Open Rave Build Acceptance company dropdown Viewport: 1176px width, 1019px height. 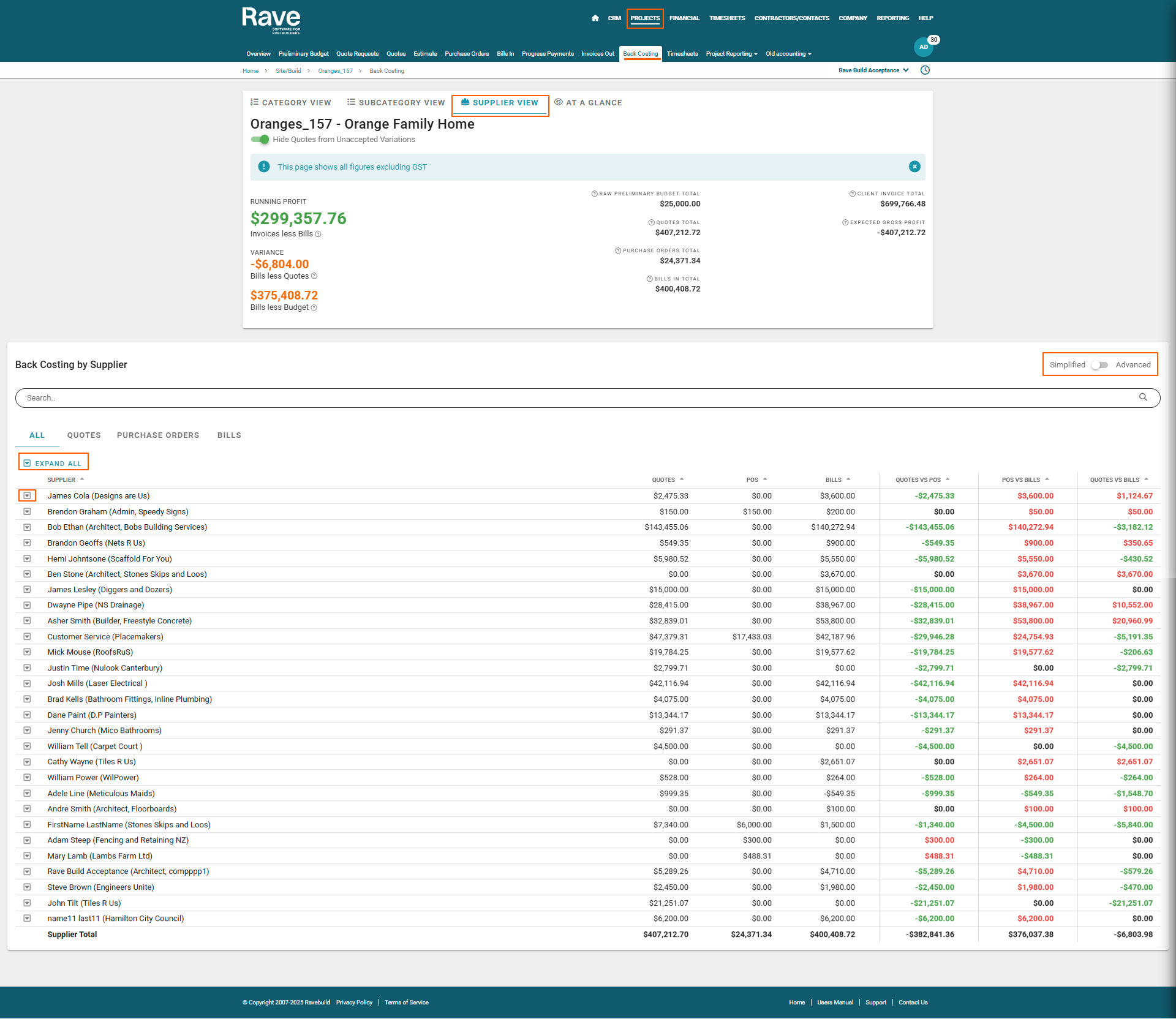873,70
